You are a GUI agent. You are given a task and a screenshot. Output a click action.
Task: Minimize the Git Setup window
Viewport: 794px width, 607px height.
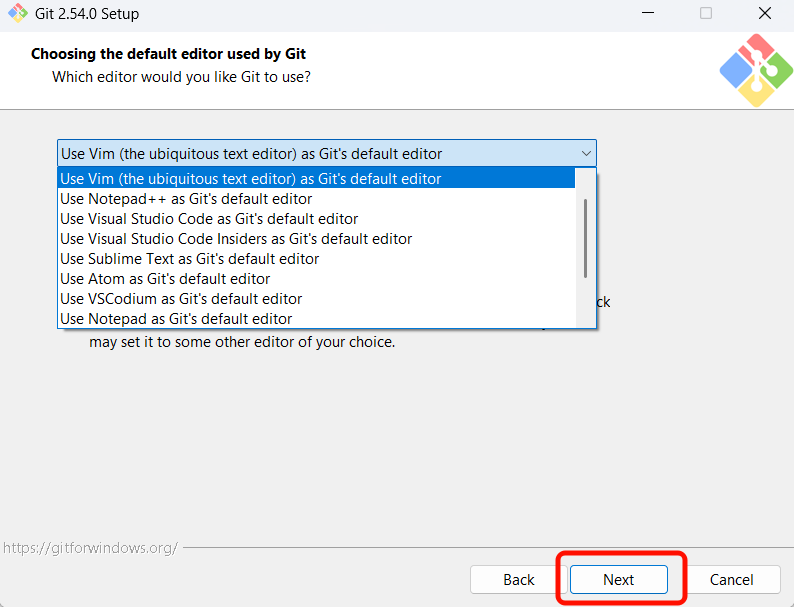648,13
